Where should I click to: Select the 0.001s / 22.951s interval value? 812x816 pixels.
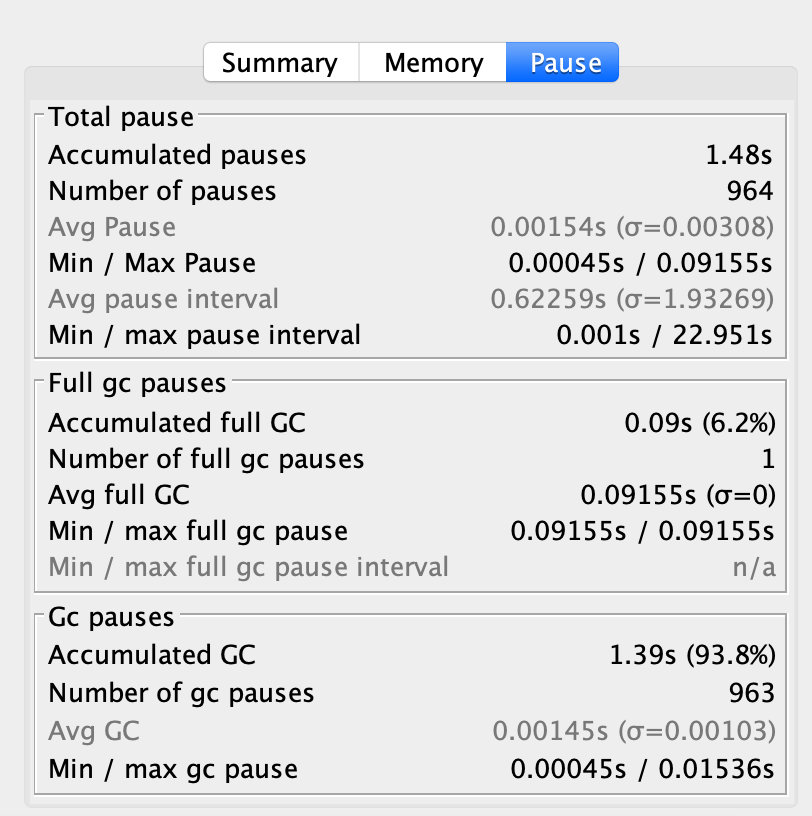665,335
